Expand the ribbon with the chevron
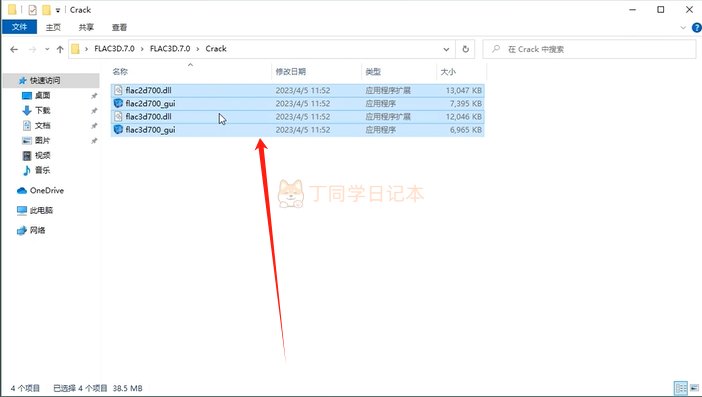Screen dimensions: 702x397 point(683,27)
